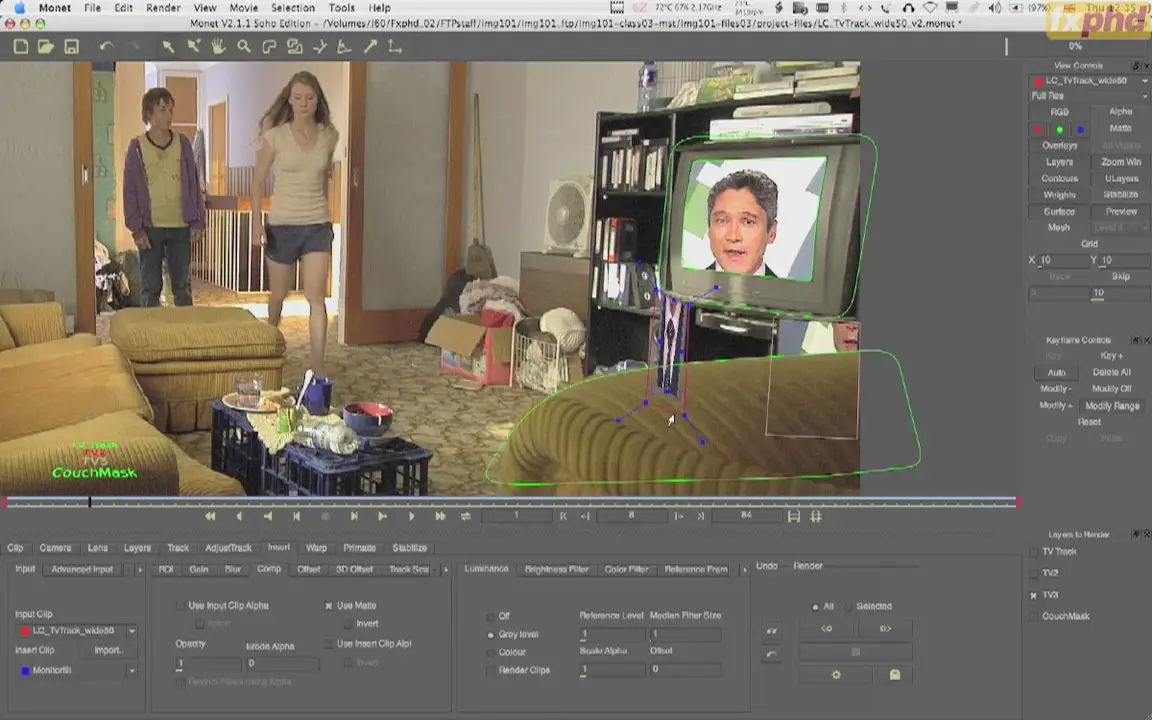Image resolution: width=1152 pixels, height=720 pixels.
Task: Select the Zoom magnifier tool
Action: [x=243, y=46]
